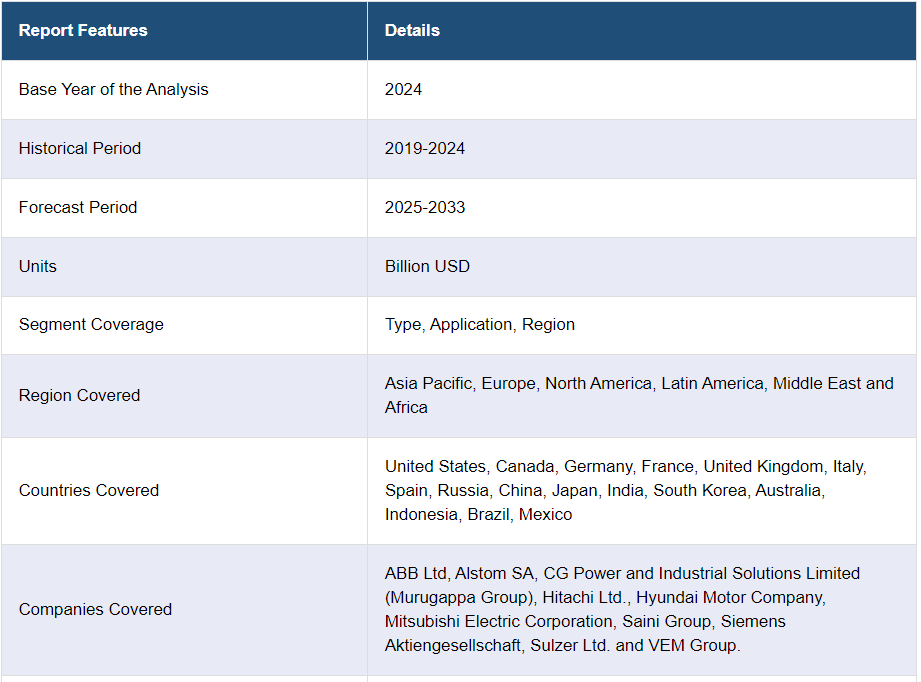This screenshot has height=682, width=921.
Task: Select the Units row label
Action: coord(38,266)
